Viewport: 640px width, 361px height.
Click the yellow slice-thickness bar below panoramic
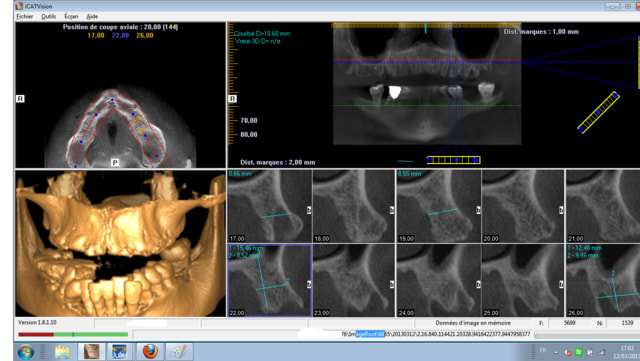(x=453, y=160)
